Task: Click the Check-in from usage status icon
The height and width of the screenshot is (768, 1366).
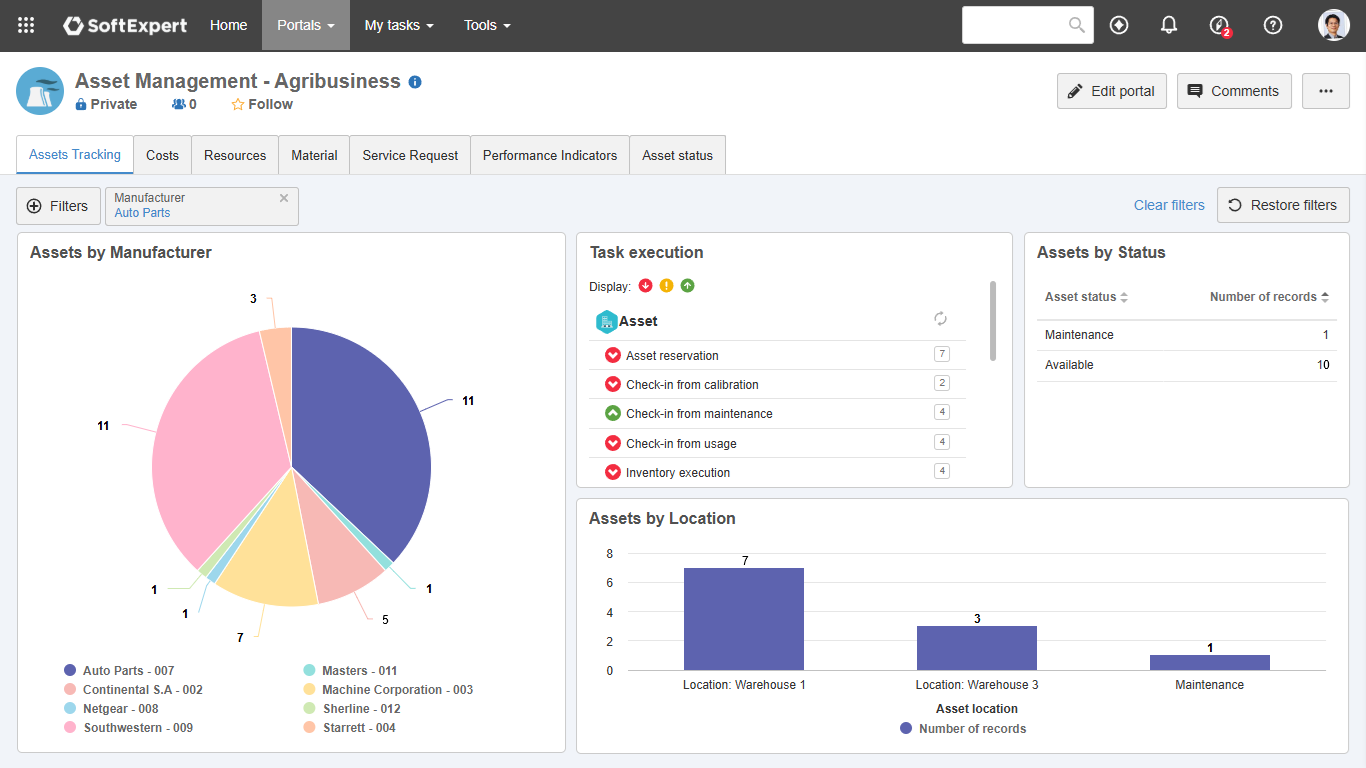Action: click(613, 443)
